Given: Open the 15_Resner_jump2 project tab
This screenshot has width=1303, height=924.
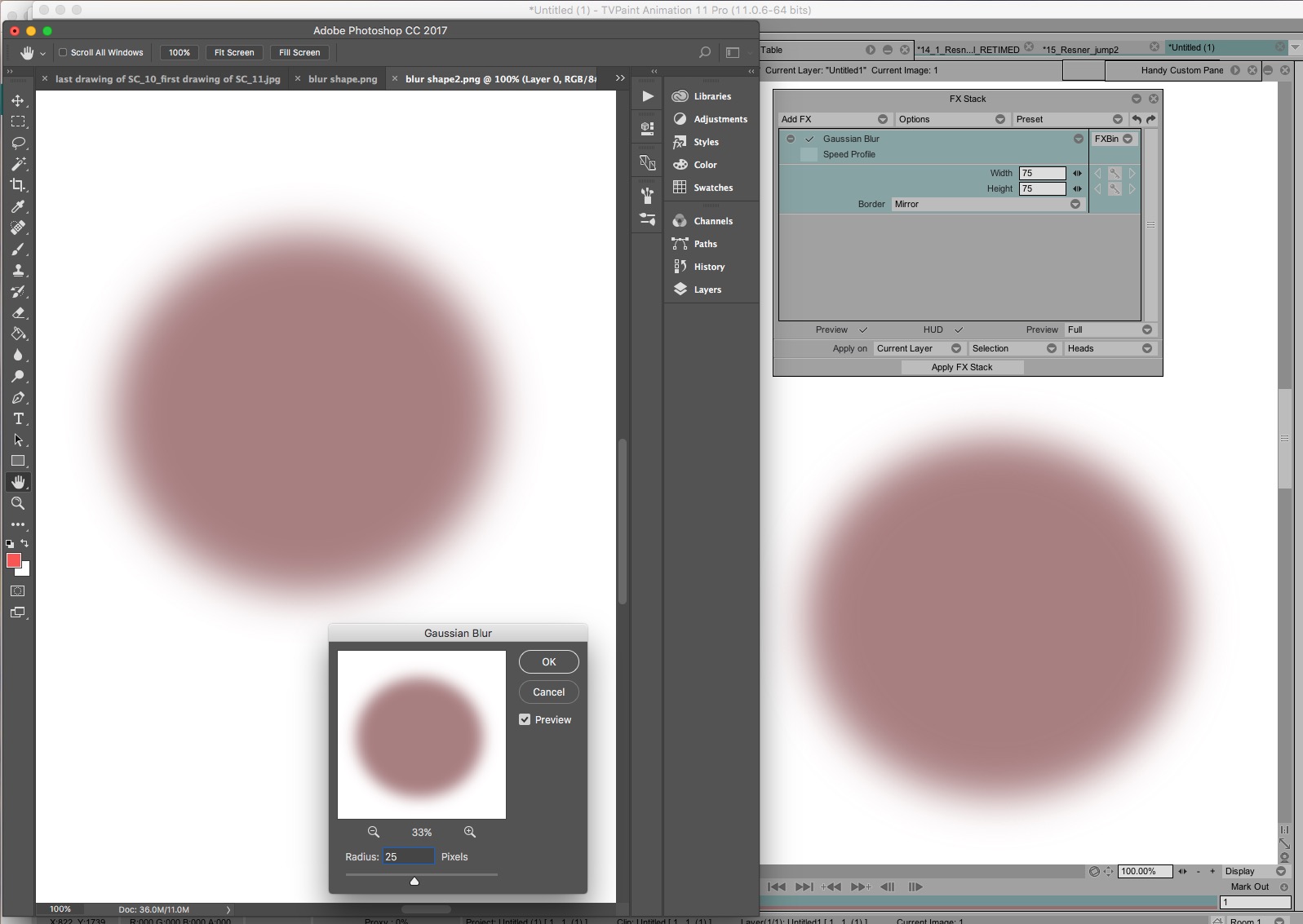Looking at the screenshot, I should [x=1080, y=49].
